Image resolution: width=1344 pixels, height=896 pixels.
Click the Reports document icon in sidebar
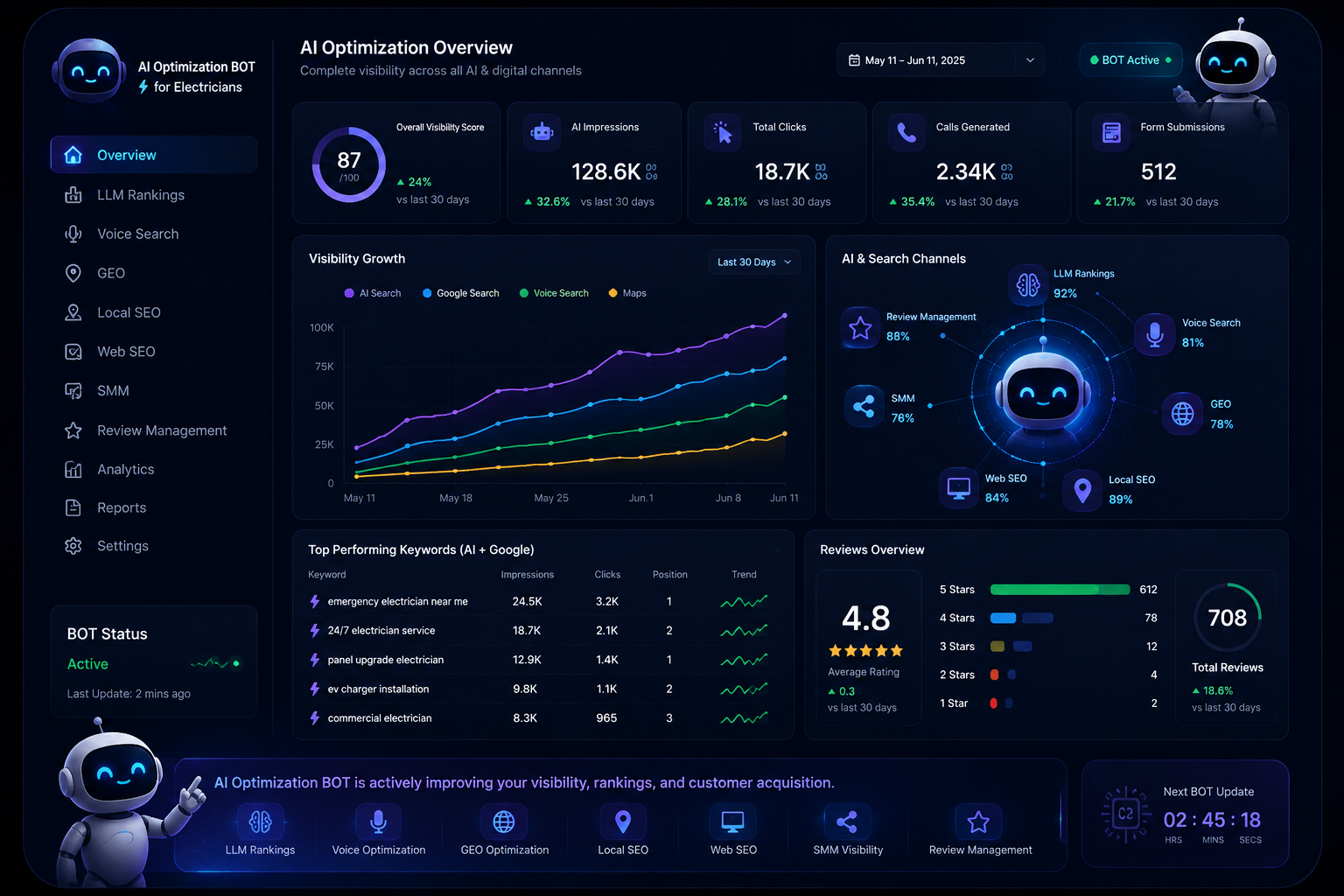73,507
